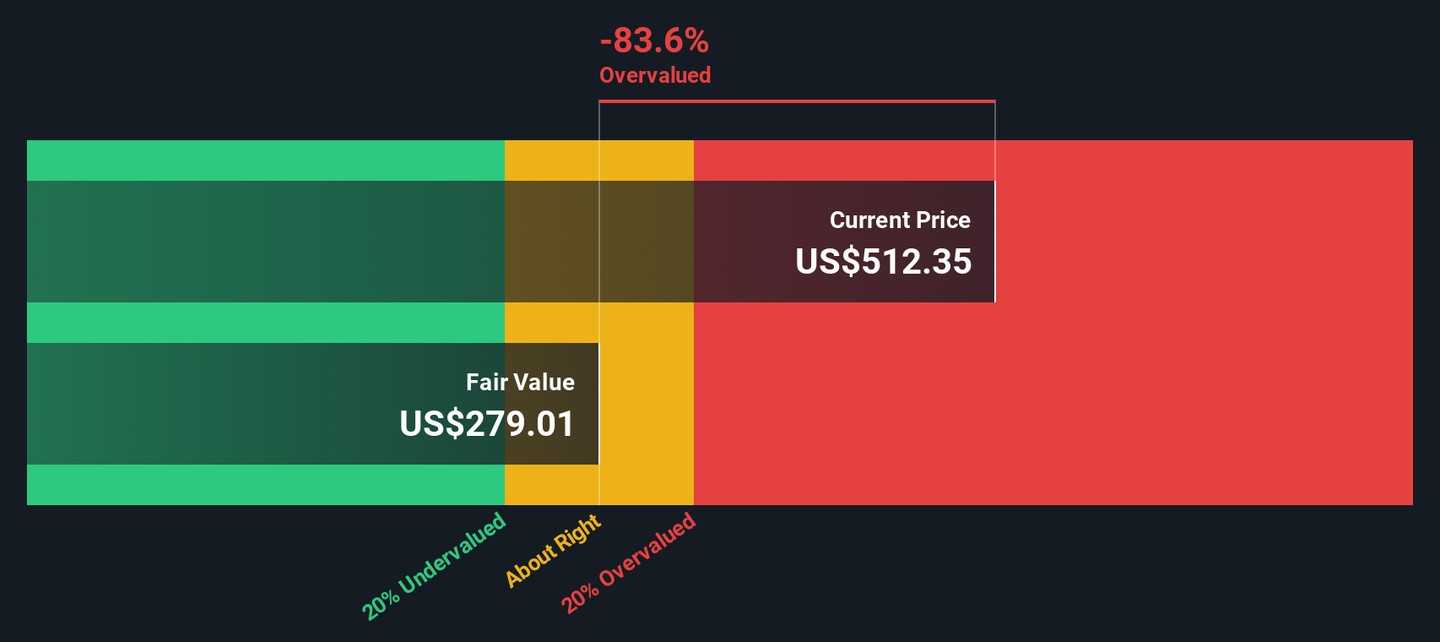Image resolution: width=1440 pixels, height=642 pixels.
Task: Select the Current Price label
Action: (x=899, y=220)
